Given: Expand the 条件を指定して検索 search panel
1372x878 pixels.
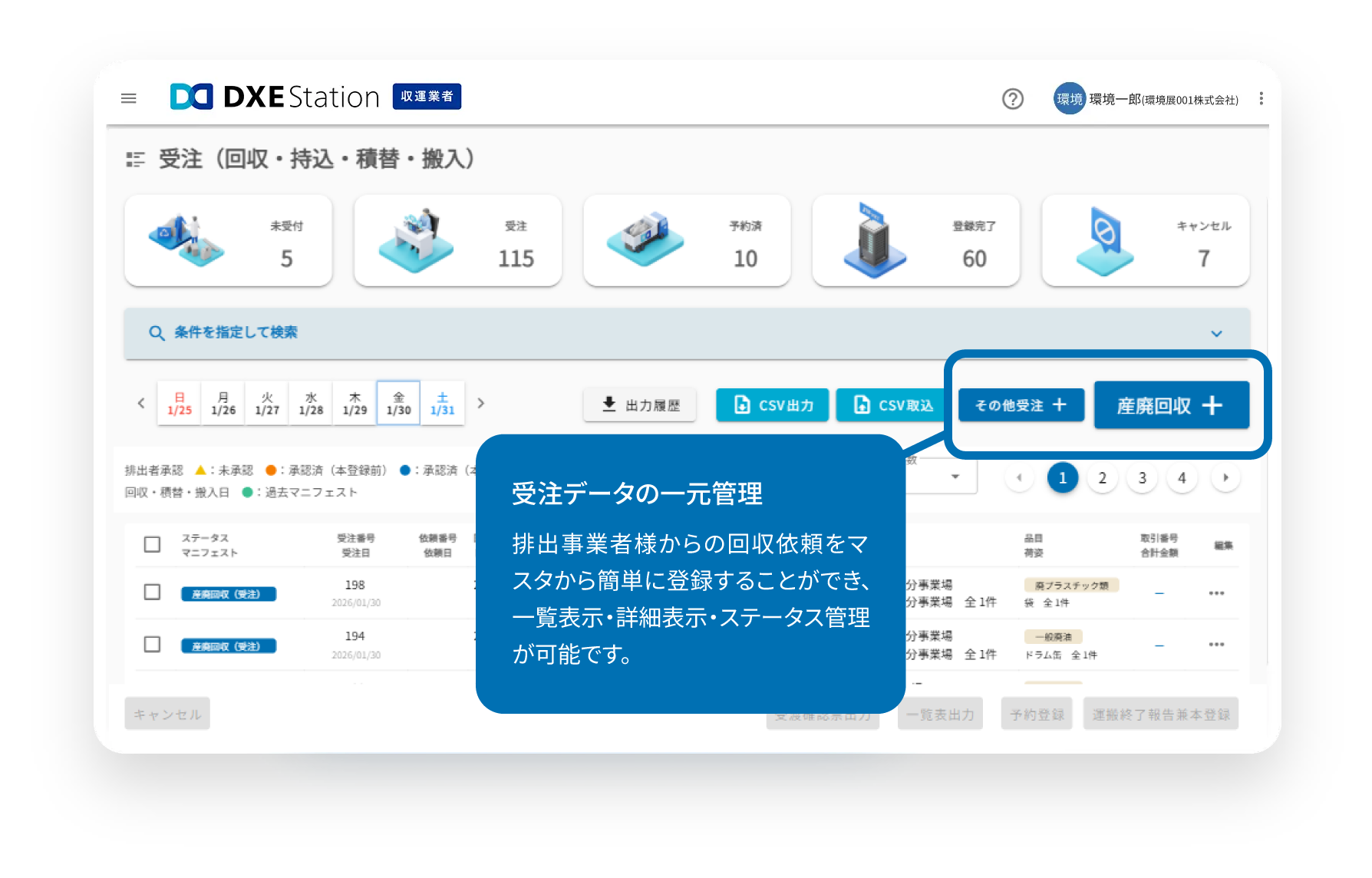Looking at the screenshot, I should [1216, 333].
